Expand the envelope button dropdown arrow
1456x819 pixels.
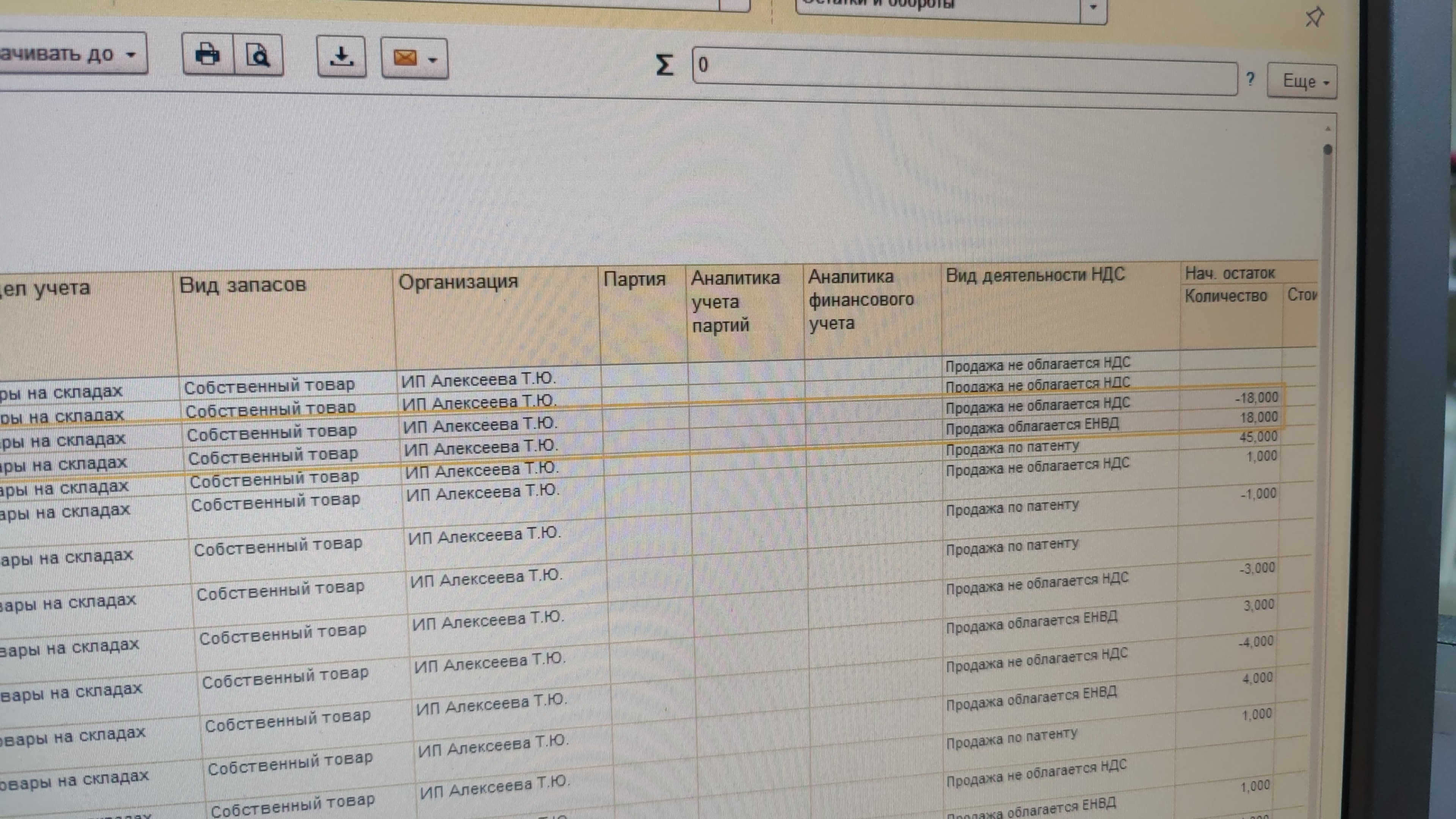pos(433,60)
